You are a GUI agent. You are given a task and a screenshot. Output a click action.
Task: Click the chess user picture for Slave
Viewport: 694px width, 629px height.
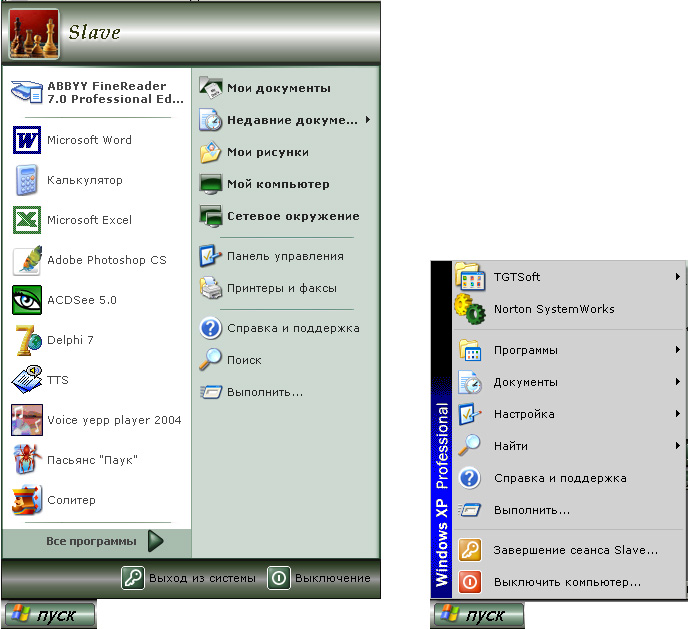[34, 34]
